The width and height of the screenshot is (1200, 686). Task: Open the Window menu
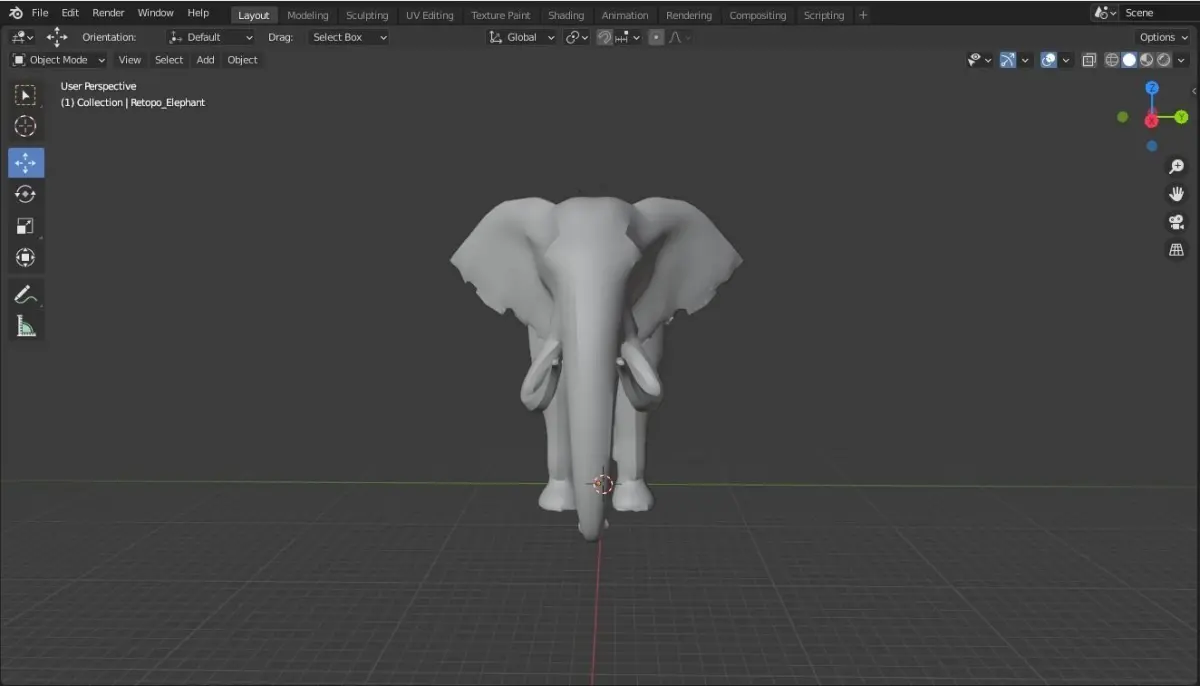click(x=156, y=13)
